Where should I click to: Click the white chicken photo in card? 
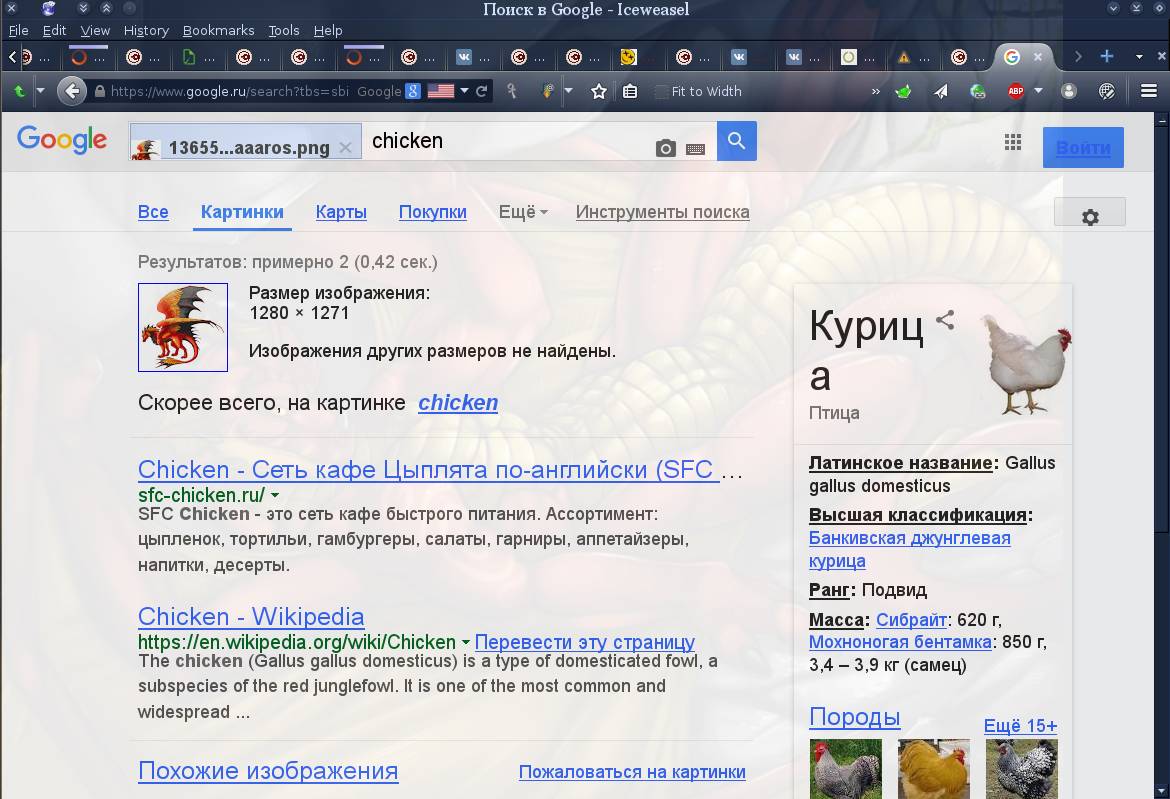[1027, 364]
